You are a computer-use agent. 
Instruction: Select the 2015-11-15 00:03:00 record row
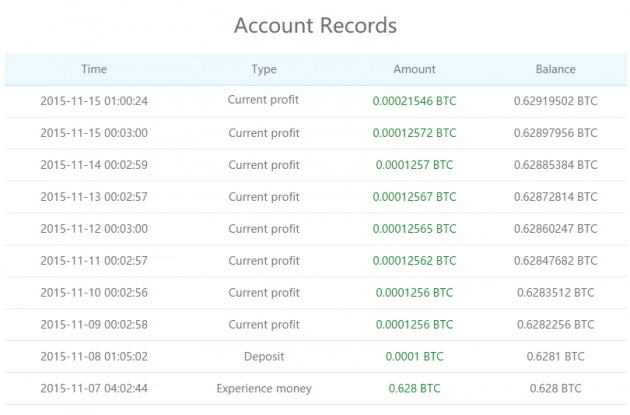click(315, 133)
